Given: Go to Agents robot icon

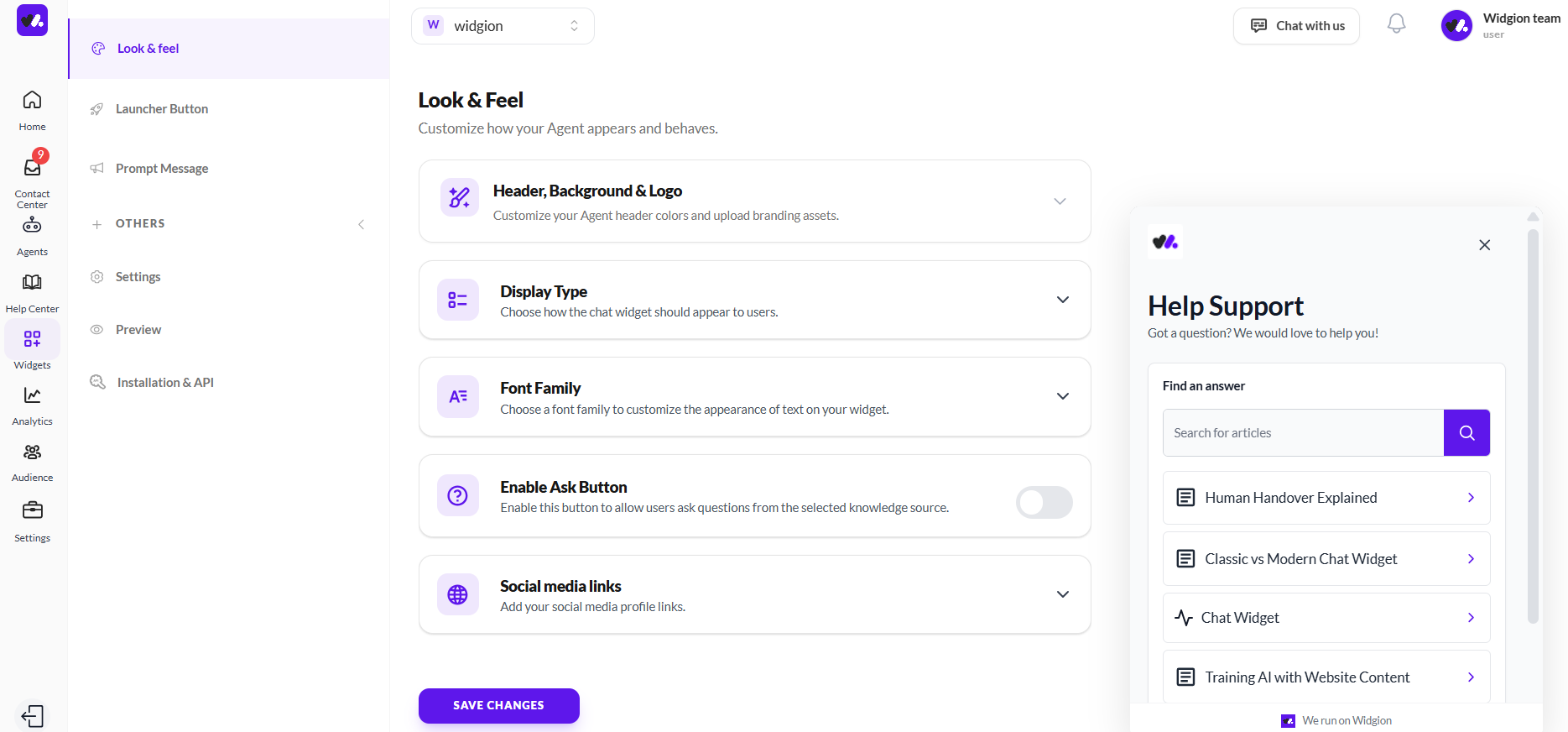Looking at the screenshot, I should click(32, 226).
